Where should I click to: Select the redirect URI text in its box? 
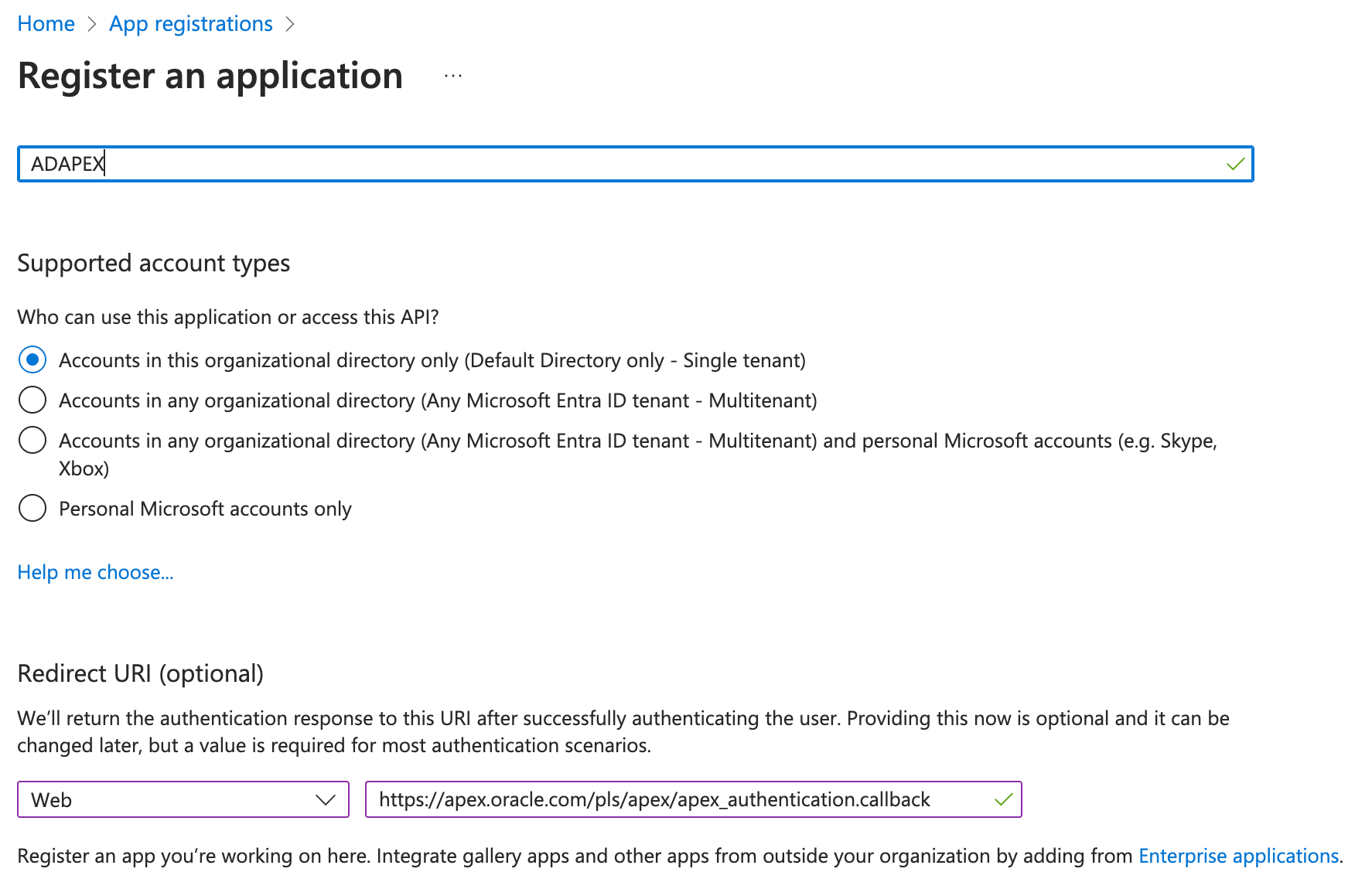(x=654, y=799)
